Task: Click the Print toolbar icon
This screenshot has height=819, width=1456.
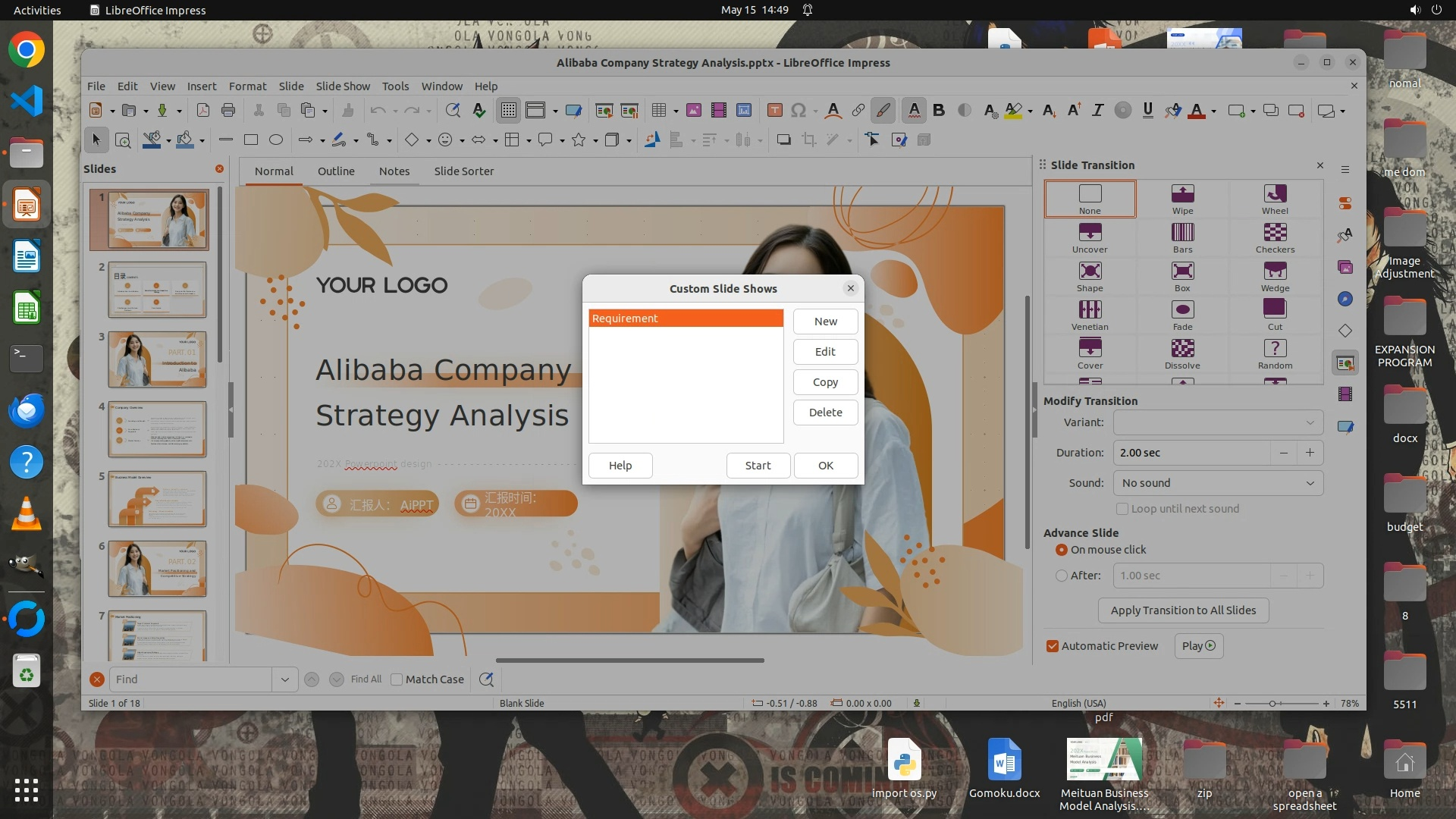Action: (x=228, y=111)
